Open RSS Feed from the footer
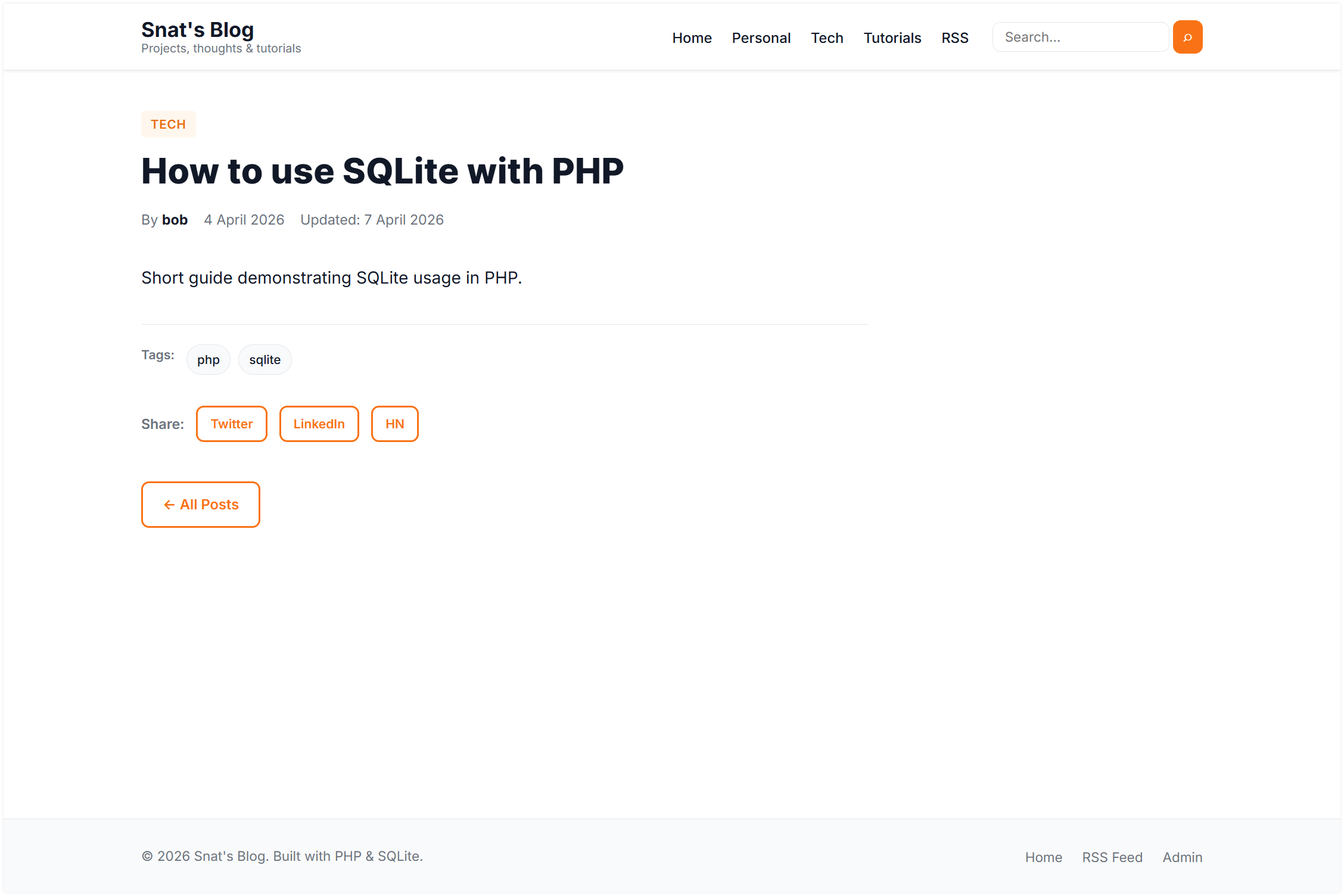This screenshot has height=896, width=1344. [1112, 857]
